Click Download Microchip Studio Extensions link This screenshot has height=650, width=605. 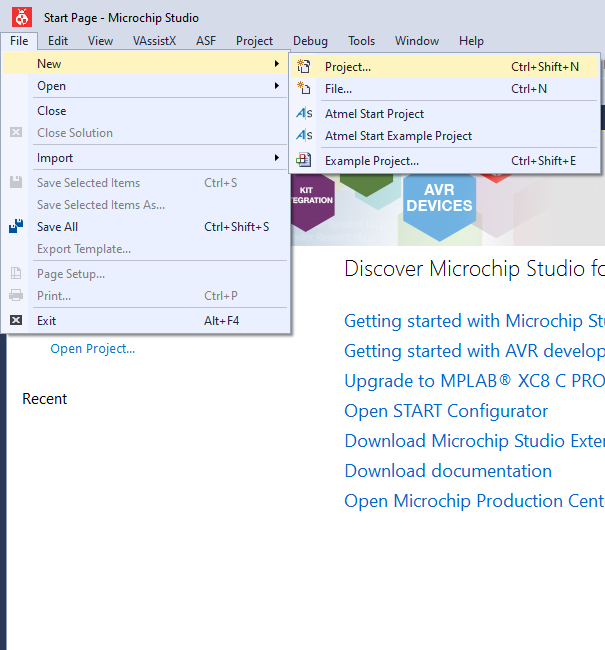pos(474,441)
